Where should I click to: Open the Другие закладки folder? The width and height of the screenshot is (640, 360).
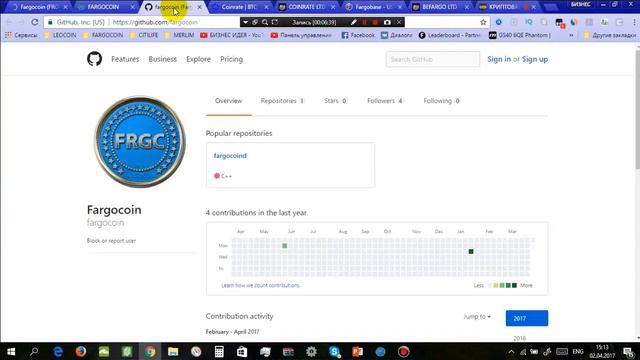point(609,36)
